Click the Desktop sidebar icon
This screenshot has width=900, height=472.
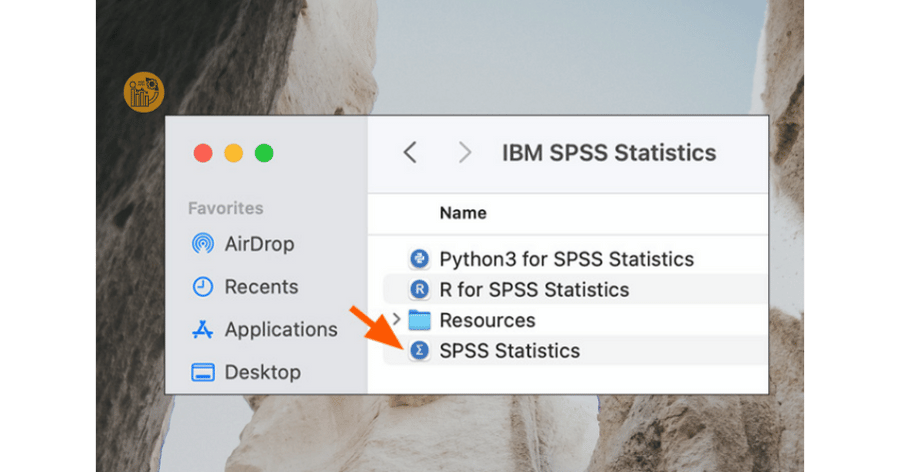point(203,372)
